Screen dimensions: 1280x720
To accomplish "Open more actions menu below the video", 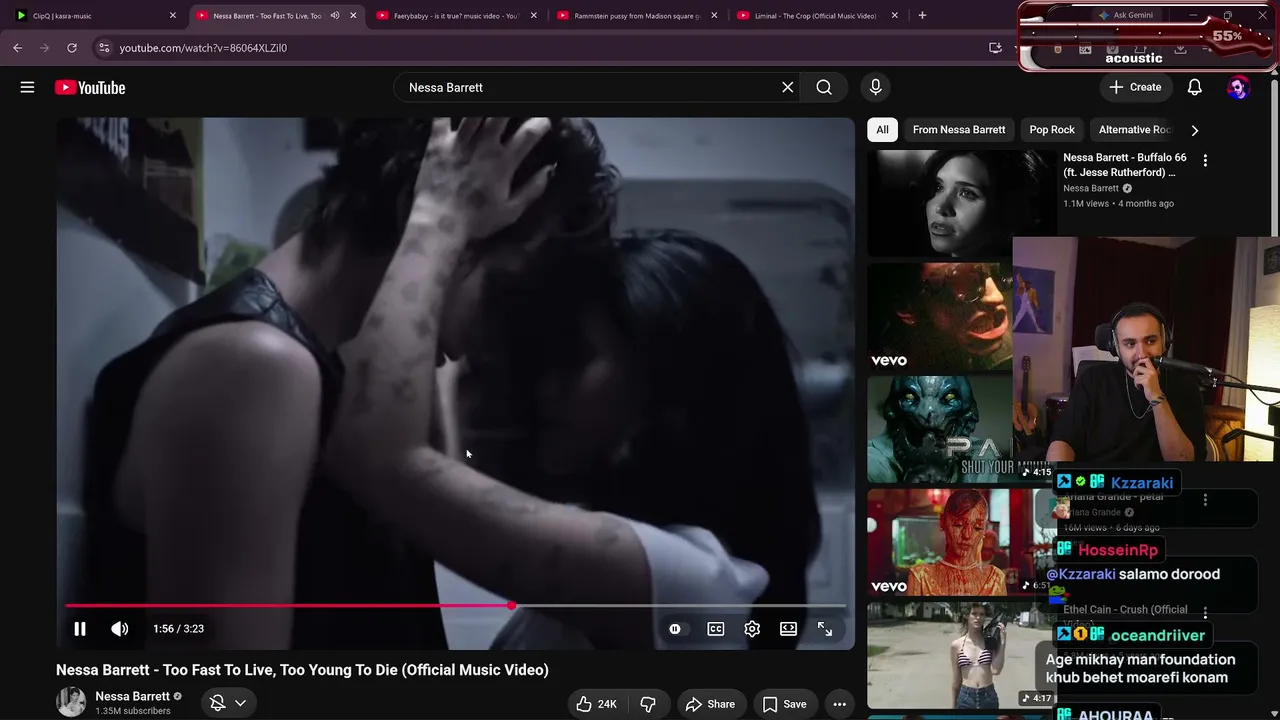I will point(840,704).
